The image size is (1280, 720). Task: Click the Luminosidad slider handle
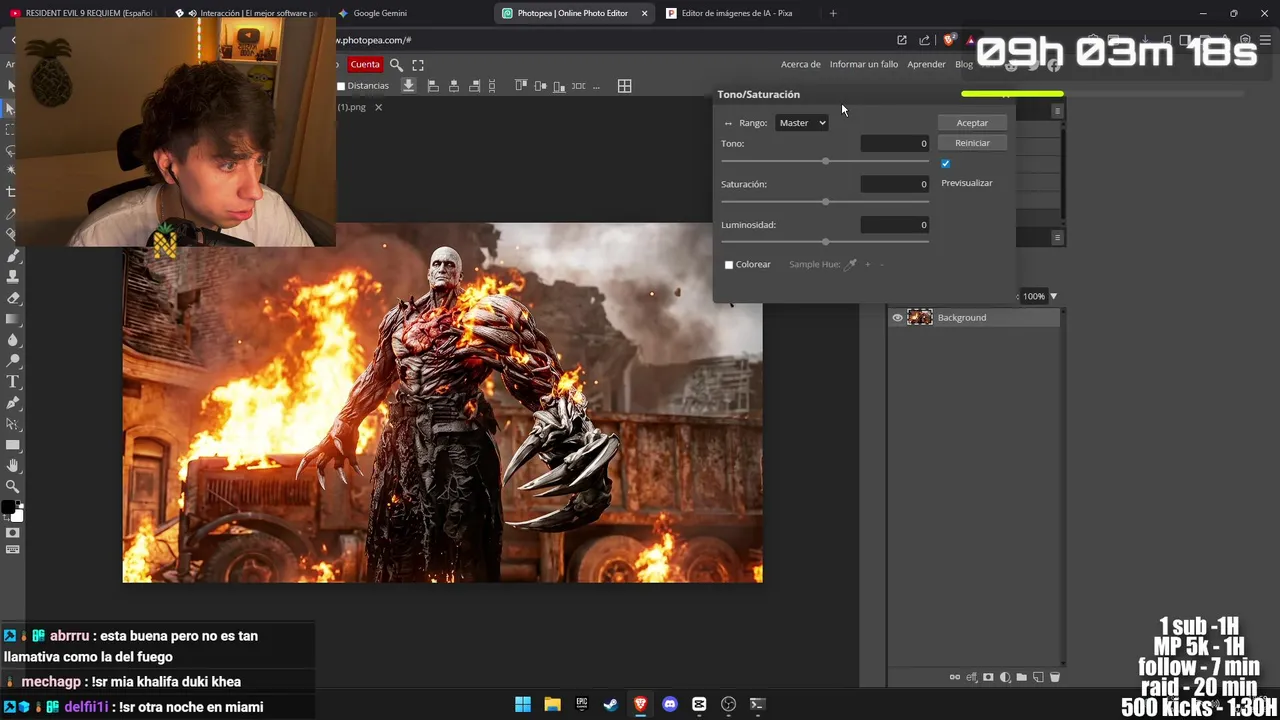pos(825,242)
